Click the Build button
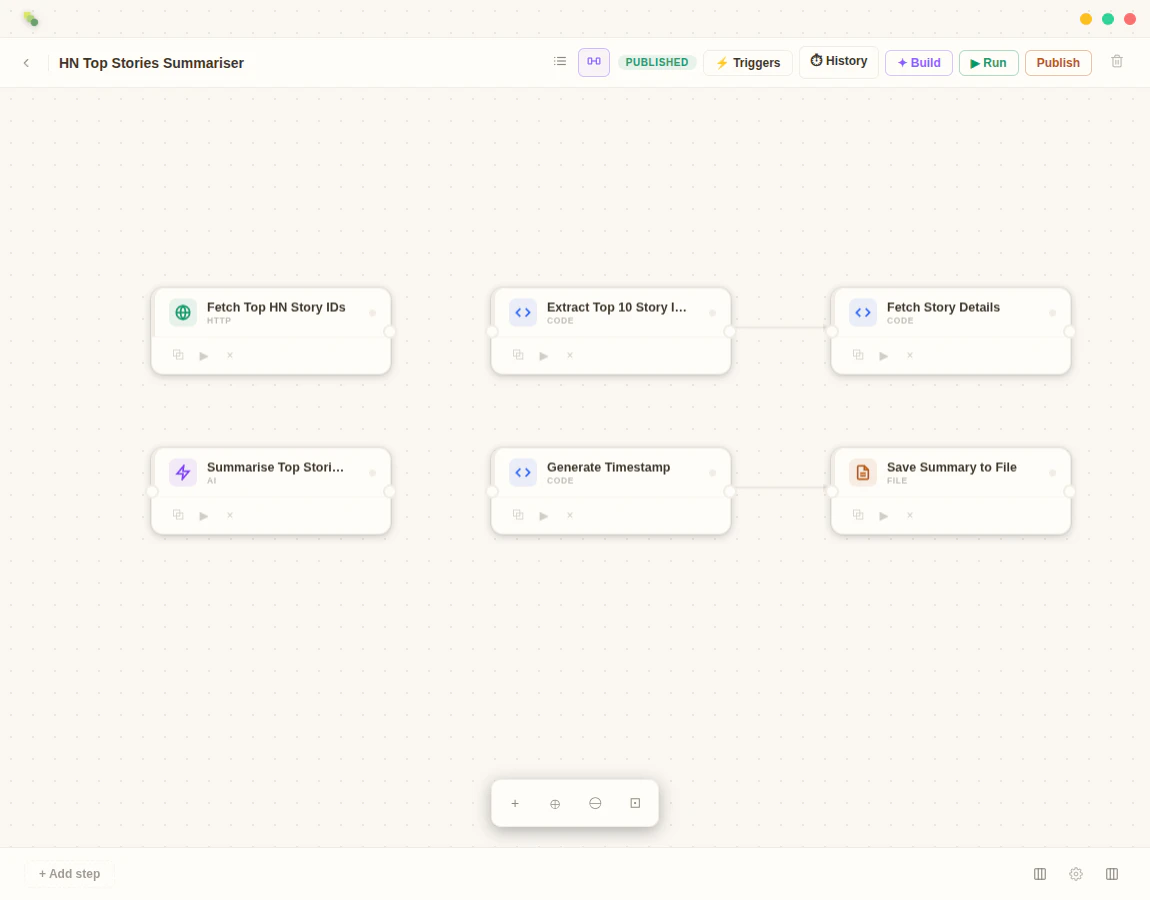The image size is (1150, 900). tap(918, 63)
